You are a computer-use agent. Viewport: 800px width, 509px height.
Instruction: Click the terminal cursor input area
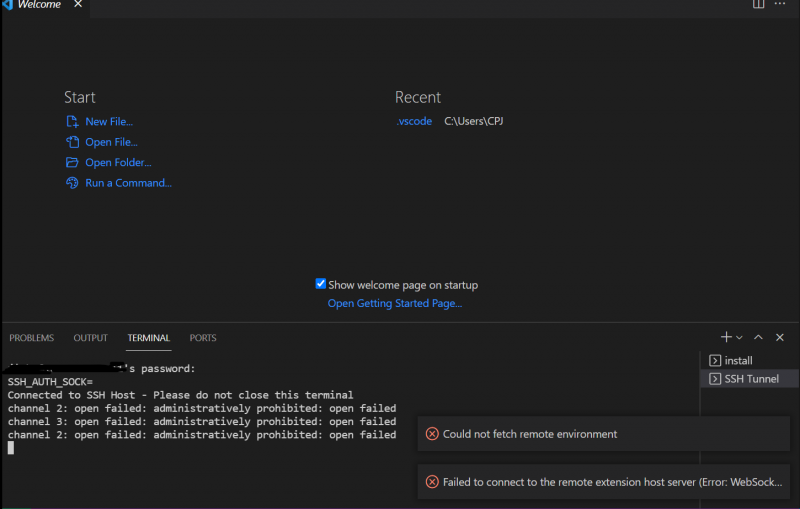tap(11, 448)
